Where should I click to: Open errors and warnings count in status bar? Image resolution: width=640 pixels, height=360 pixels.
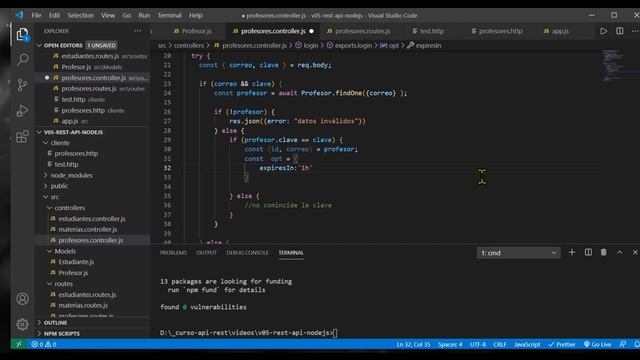pos(44,344)
